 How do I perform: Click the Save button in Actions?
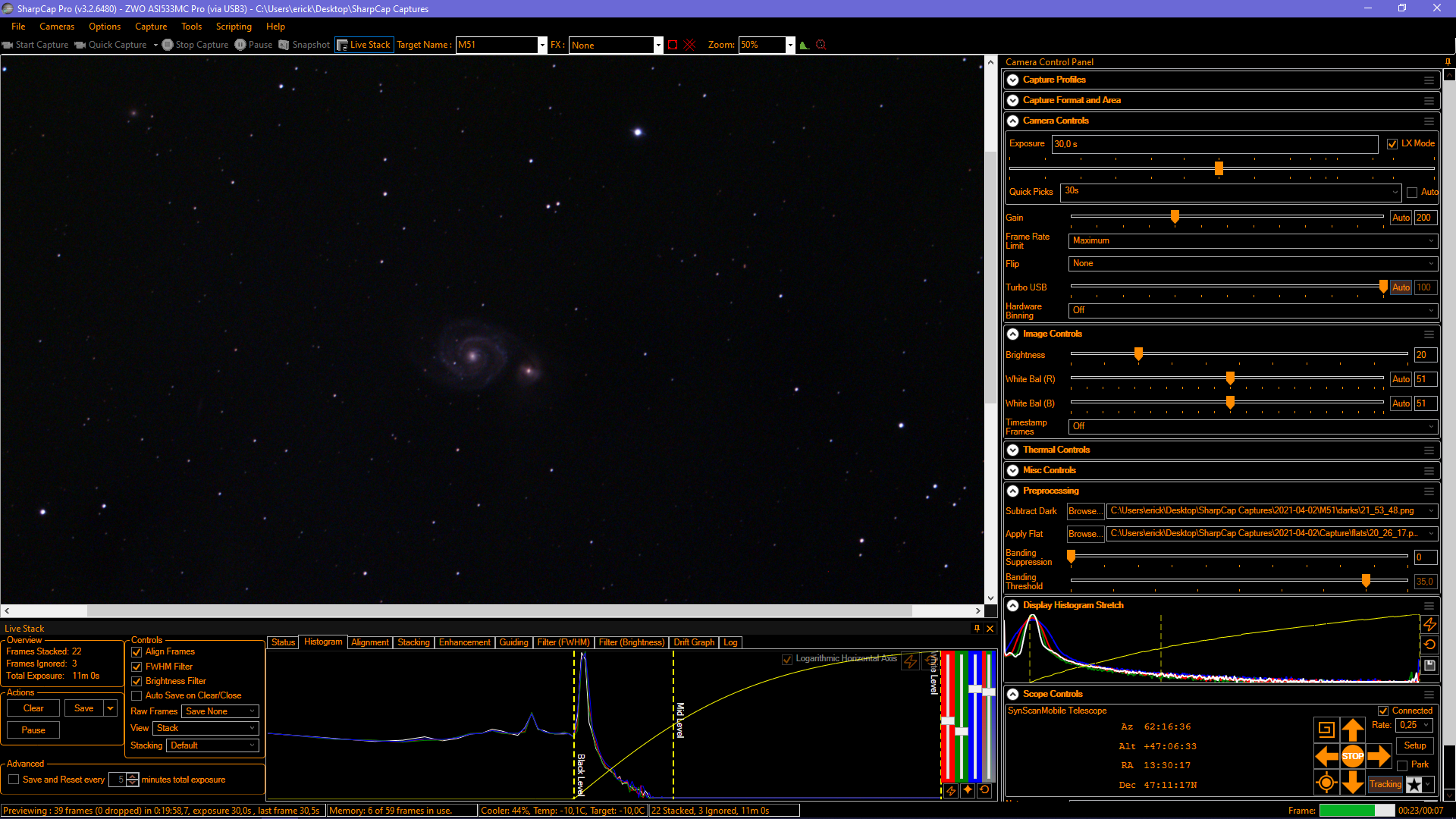click(84, 708)
